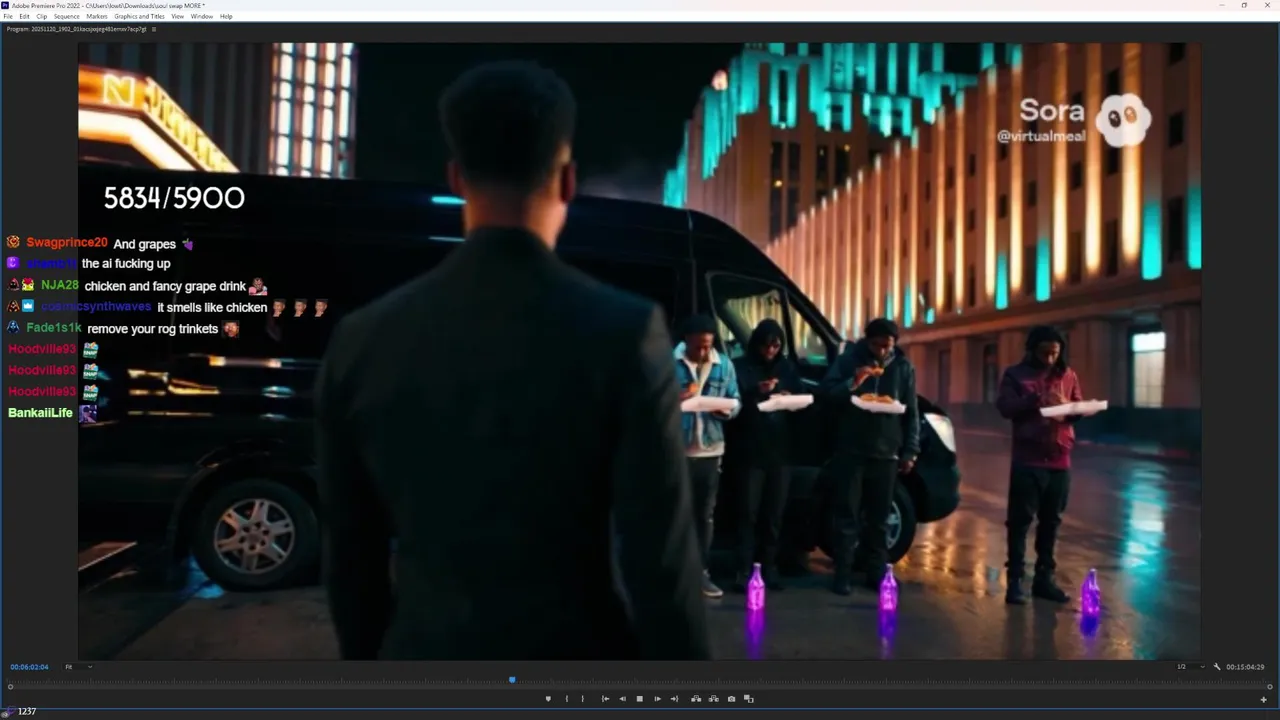The height and width of the screenshot is (720, 1280).
Task: Click the Go to In button
Action: coord(605,699)
